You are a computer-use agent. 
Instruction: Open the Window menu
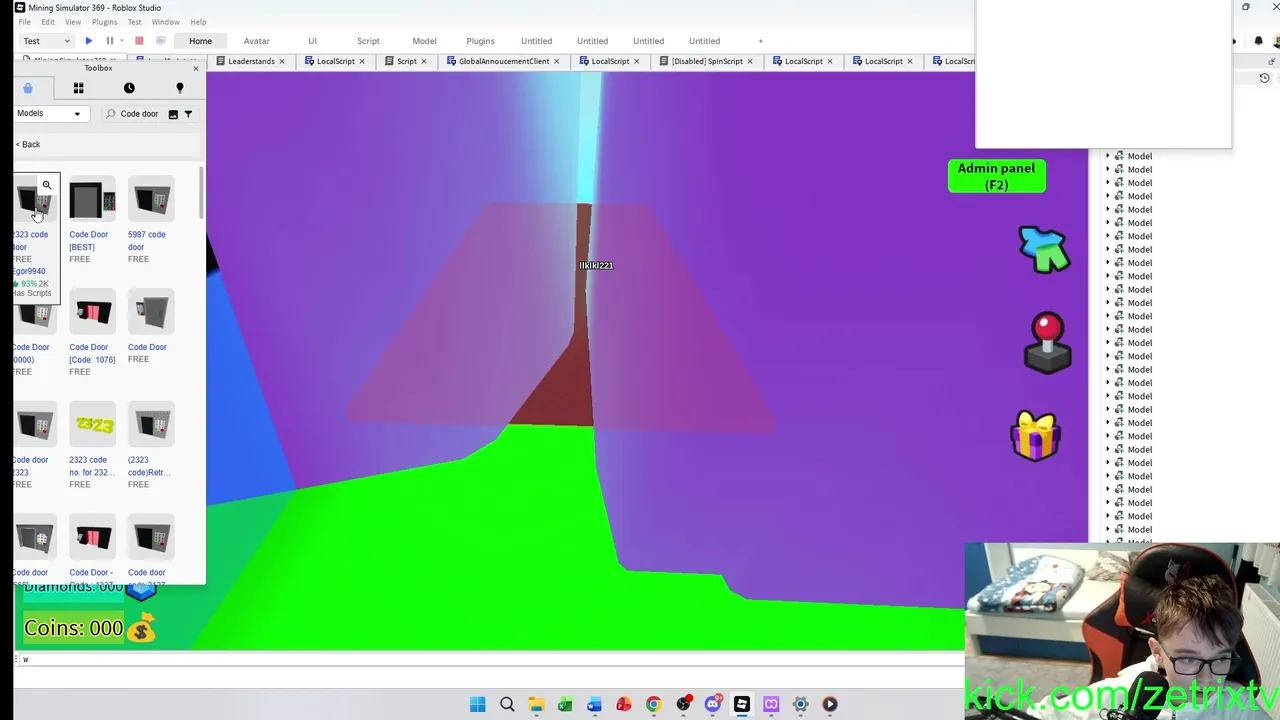(x=166, y=22)
